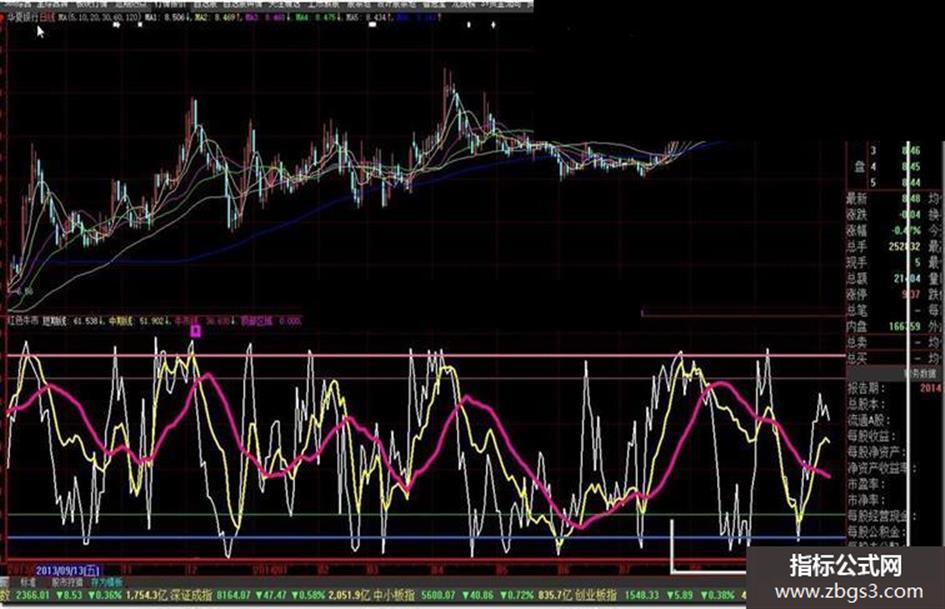The width and height of the screenshot is (945, 609).
Task: Click the 华夏银行 stock name in the chart header
Action: tap(24, 17)
